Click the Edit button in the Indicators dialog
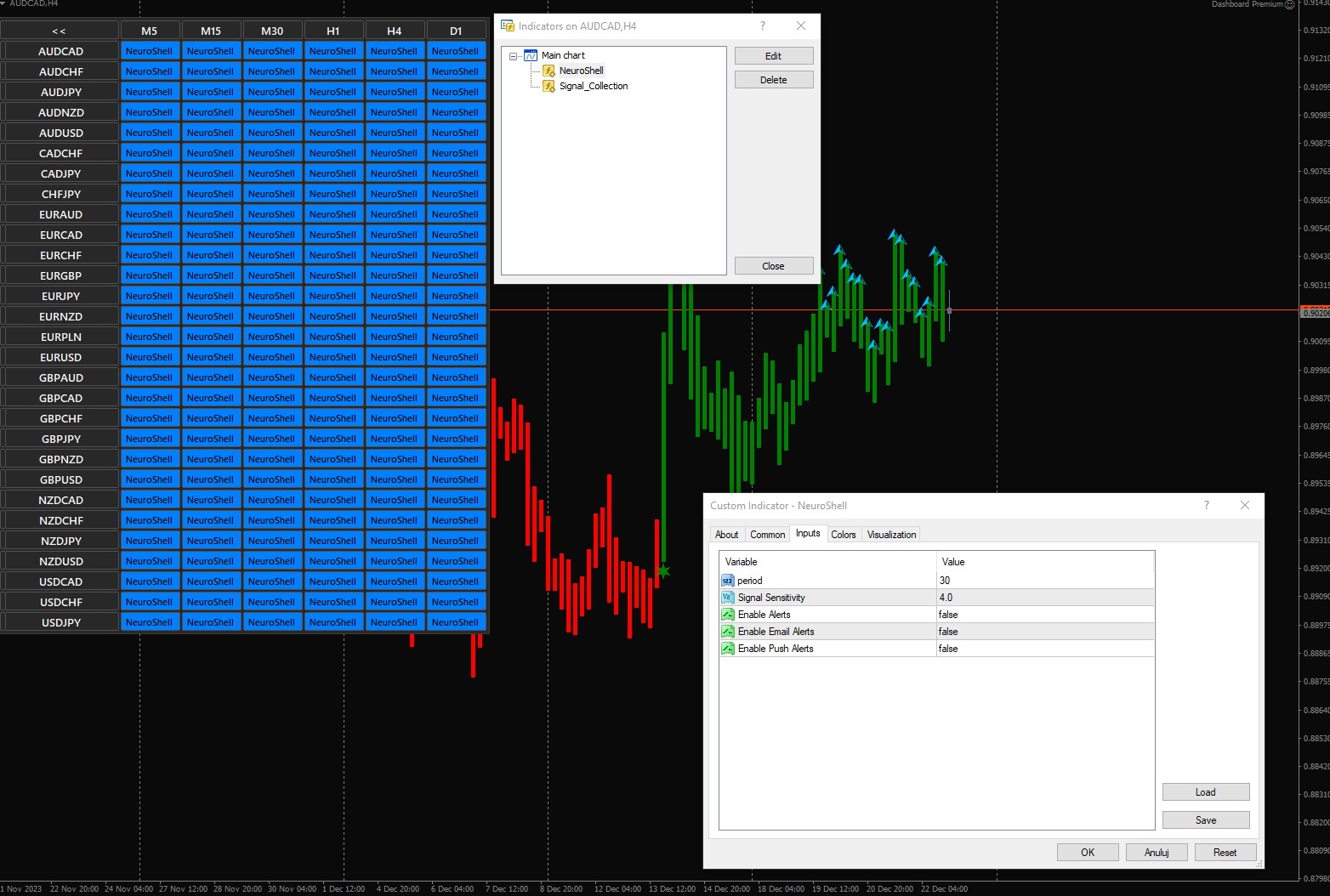Viewport: 1330px width, 896px height. coord(774,56)
